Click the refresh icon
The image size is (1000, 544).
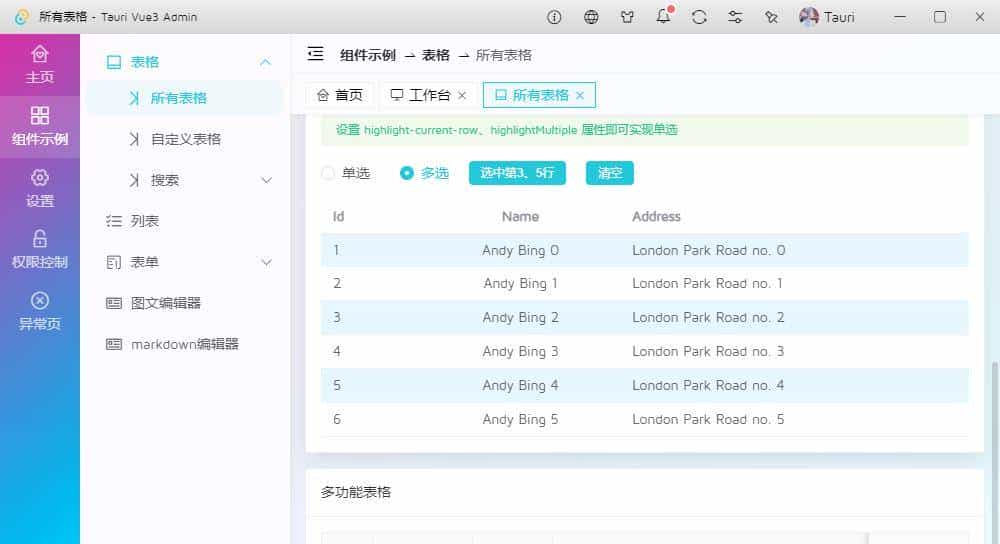pos(699,17)
